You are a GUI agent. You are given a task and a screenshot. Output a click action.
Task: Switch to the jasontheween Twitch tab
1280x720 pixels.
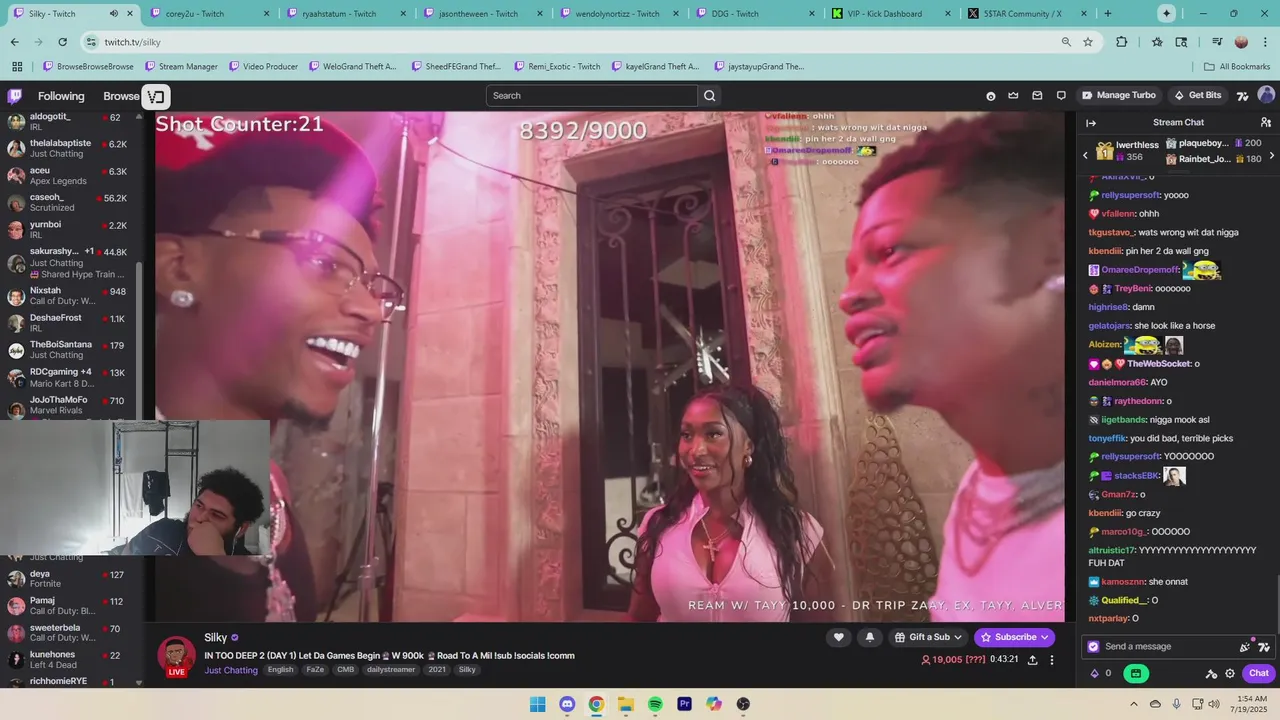point(482,14)
